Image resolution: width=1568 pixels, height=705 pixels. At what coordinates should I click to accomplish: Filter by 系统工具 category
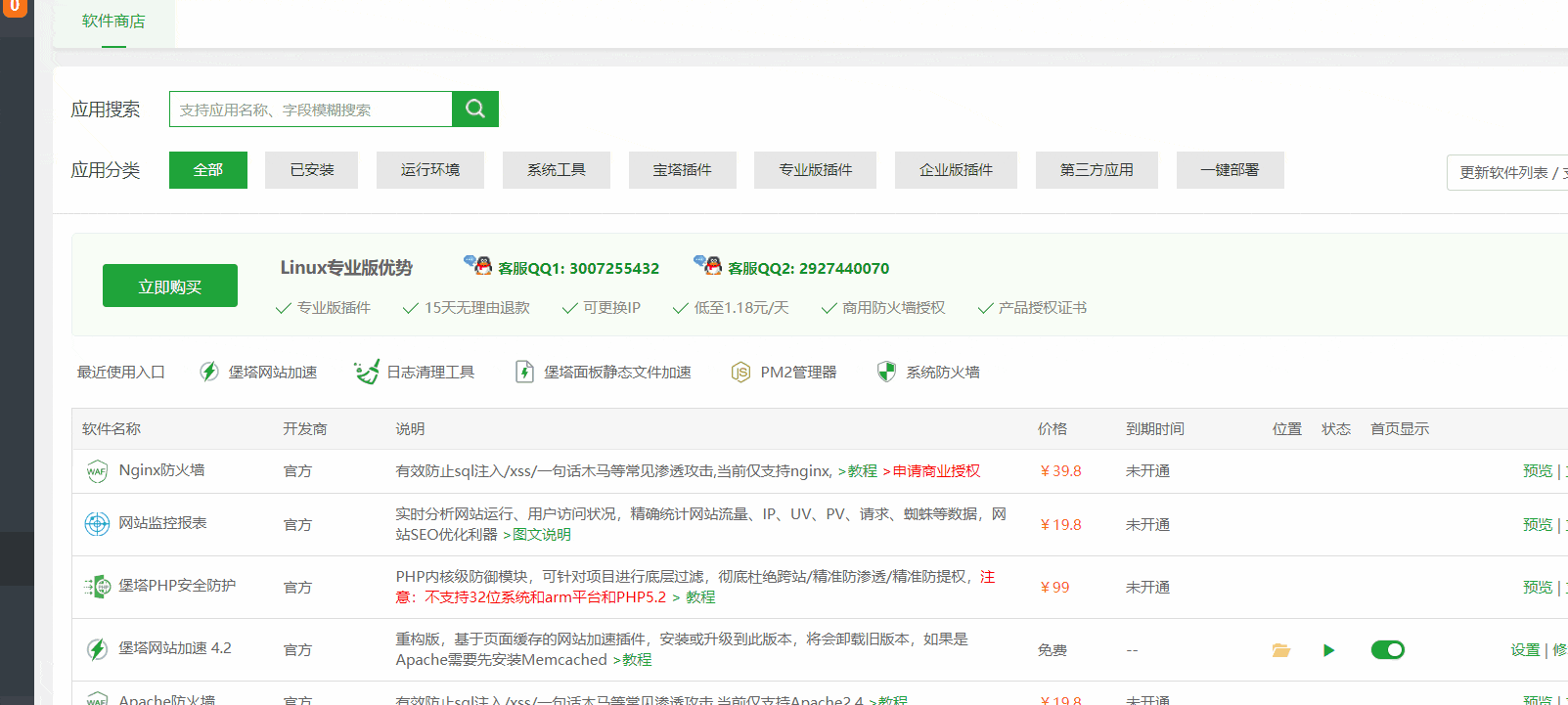[x=557, y=170]
